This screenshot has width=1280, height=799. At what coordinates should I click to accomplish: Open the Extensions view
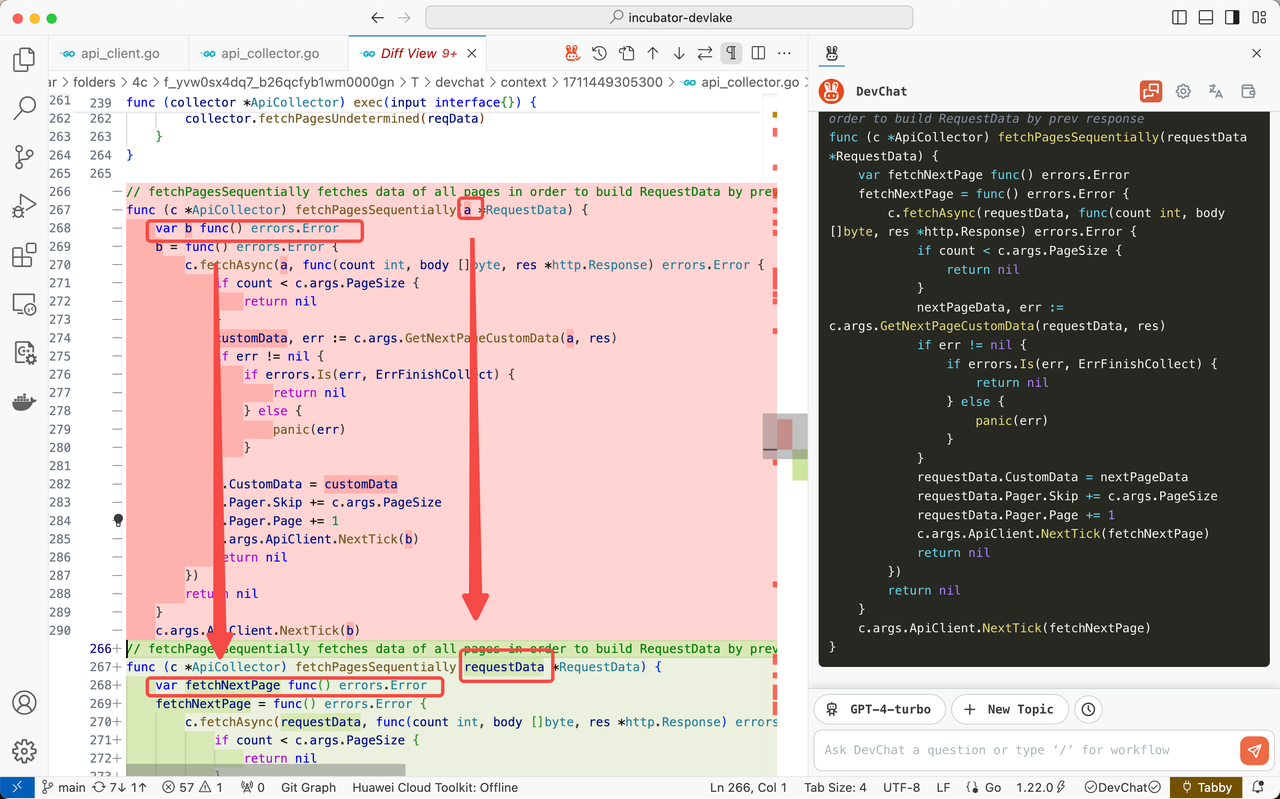24,255
